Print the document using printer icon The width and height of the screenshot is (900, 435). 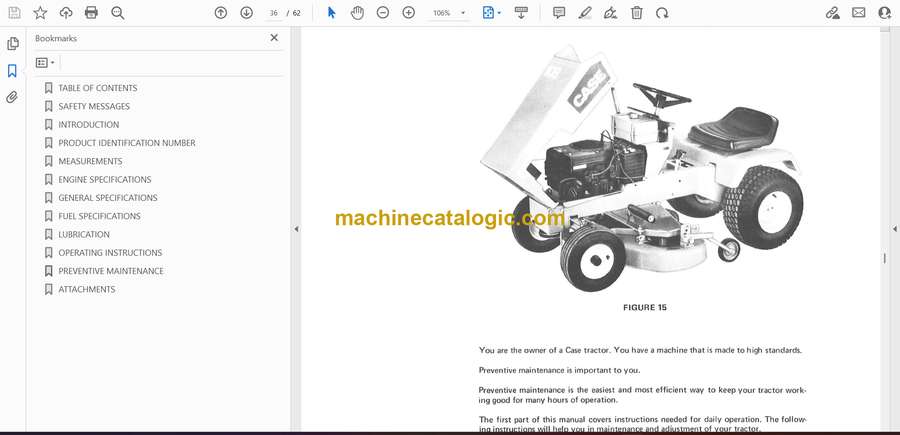click(91, 13)
